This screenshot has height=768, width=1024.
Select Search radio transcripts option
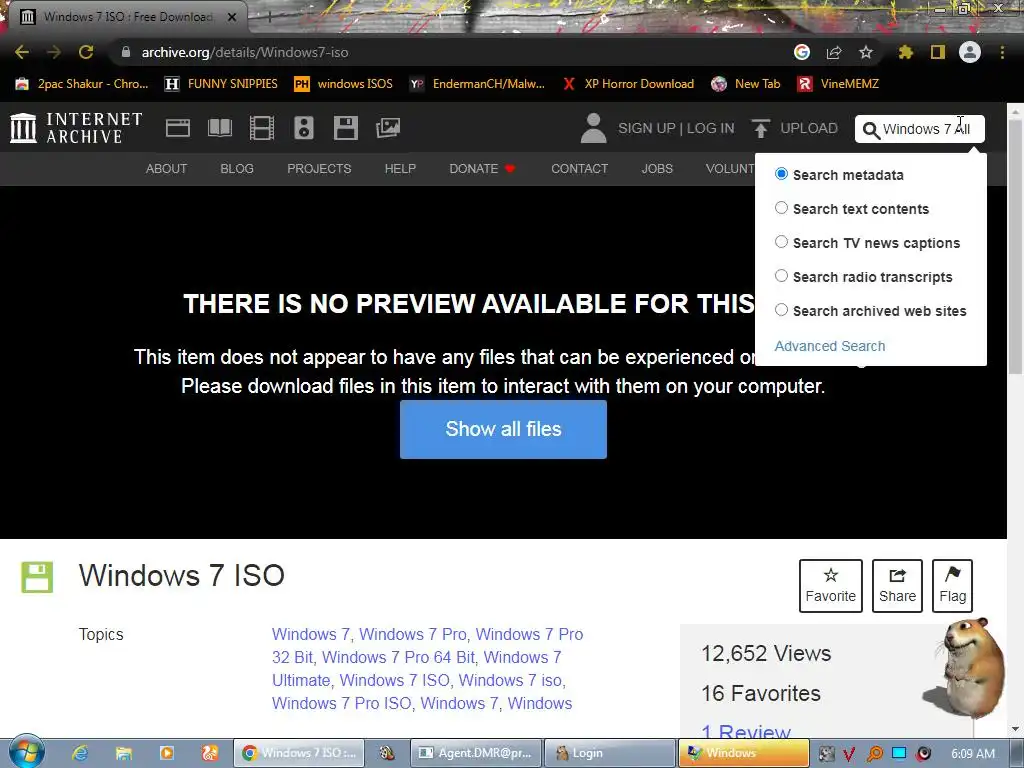781,276
